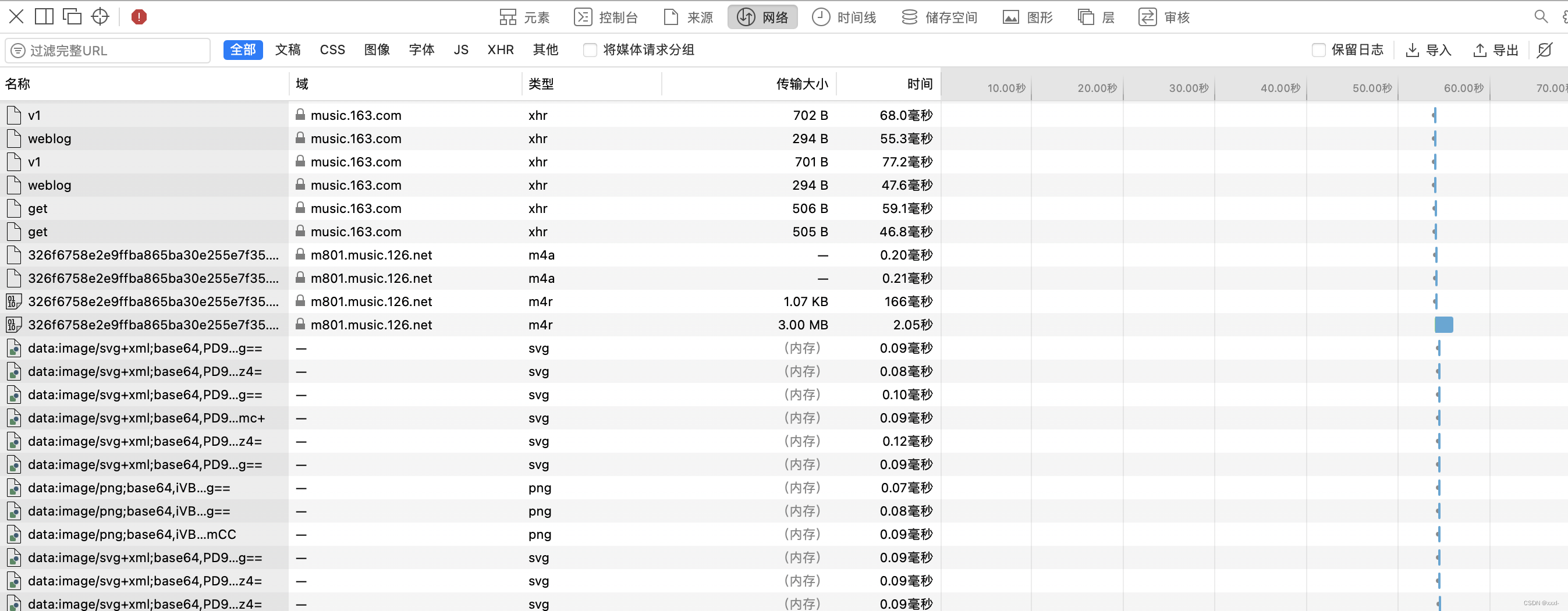Image resolution: width=1568 pixels, height=611 pixels.
Task: Click the image icon of 0.07毫秒 png row
Action: 14,488
